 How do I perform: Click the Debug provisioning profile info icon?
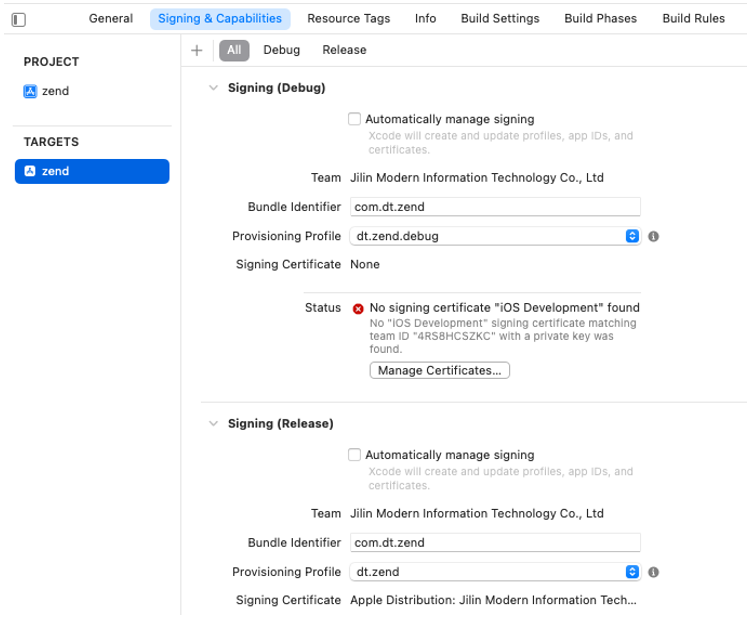(x=653, y=237)
